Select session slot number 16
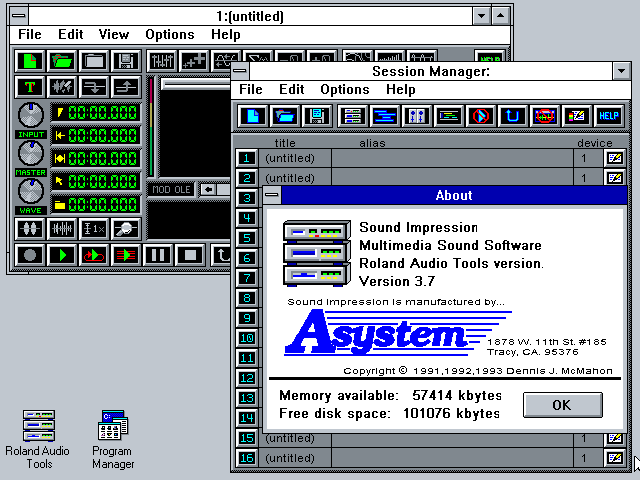Screen dimensions: 640x480 (247, 458)
